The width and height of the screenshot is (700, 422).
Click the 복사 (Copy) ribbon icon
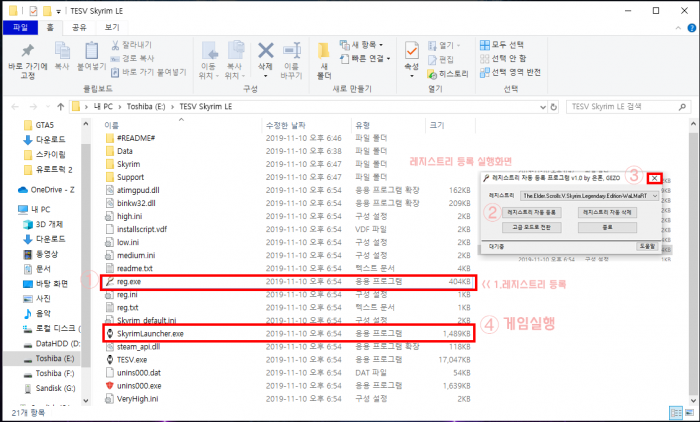(62, 50)
